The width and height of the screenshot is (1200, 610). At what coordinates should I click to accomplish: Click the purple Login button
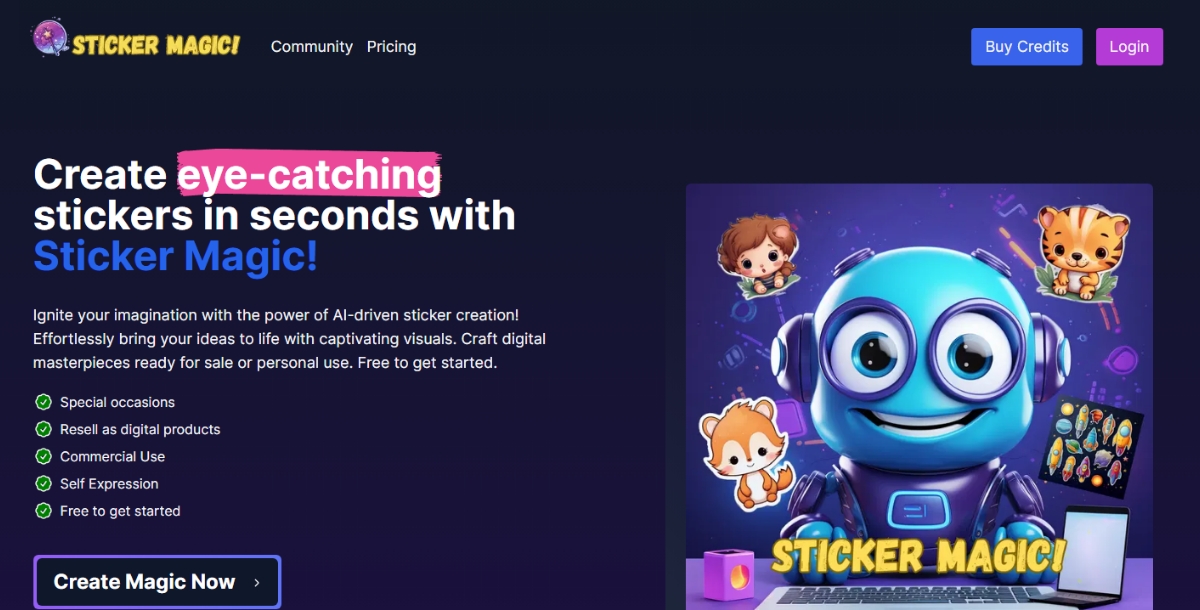(1129, 46)
